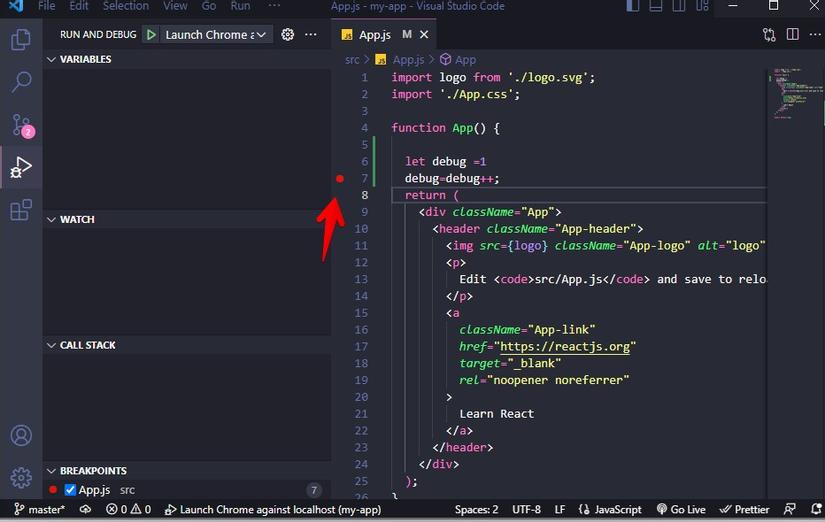Open the Extensions view icon
The image size is (825, 522).
pyautogui.click(x=20, y=210)
